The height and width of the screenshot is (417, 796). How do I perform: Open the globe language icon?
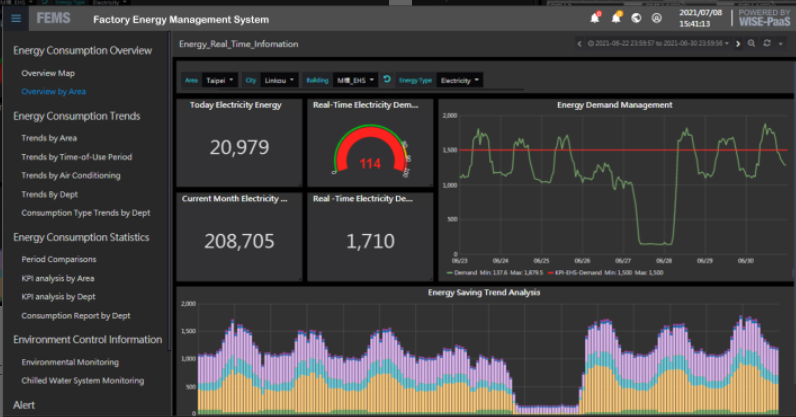pyautogui.click(x=636, y=18)
